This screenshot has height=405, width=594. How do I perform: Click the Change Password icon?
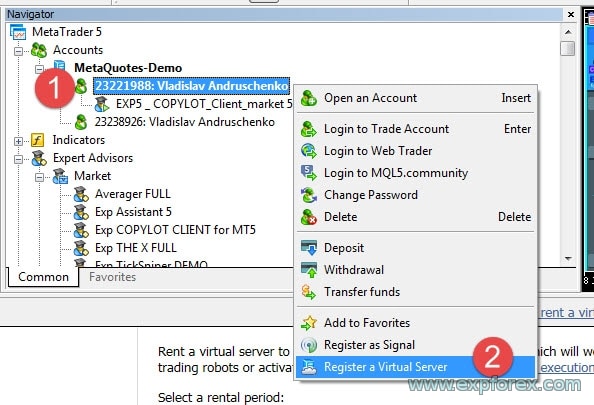[x=309, y=195]
